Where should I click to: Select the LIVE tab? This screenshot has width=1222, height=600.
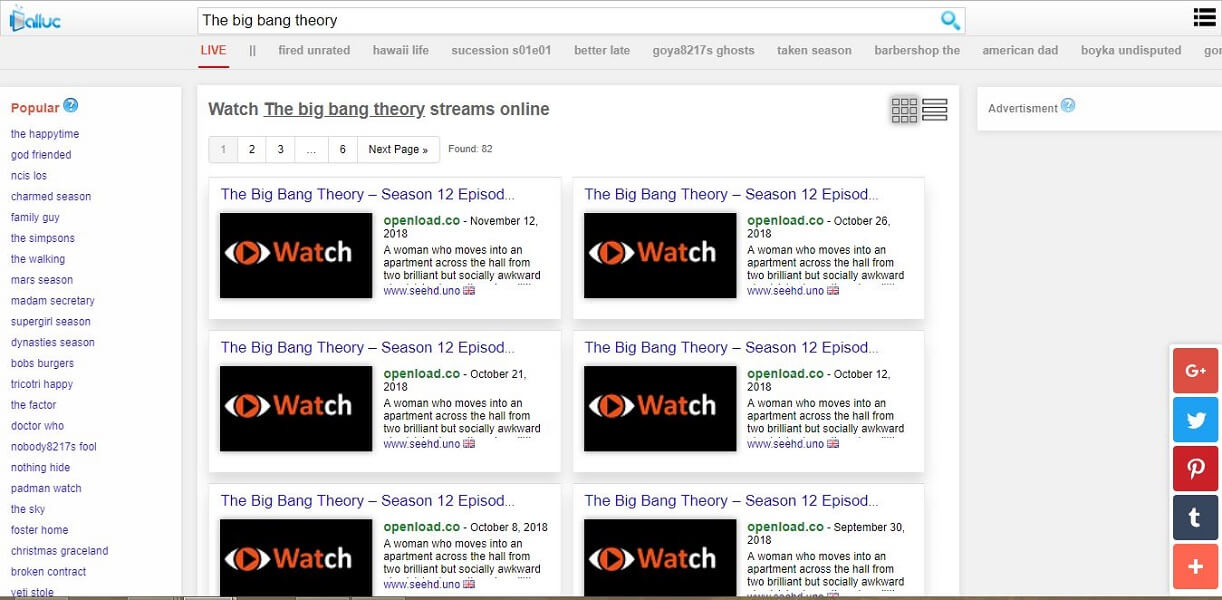click(x=213, y=50)
